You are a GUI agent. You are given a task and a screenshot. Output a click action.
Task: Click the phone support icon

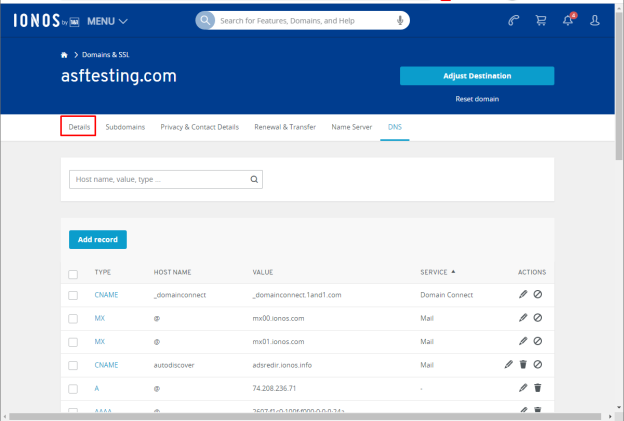(x=514, y=20)
